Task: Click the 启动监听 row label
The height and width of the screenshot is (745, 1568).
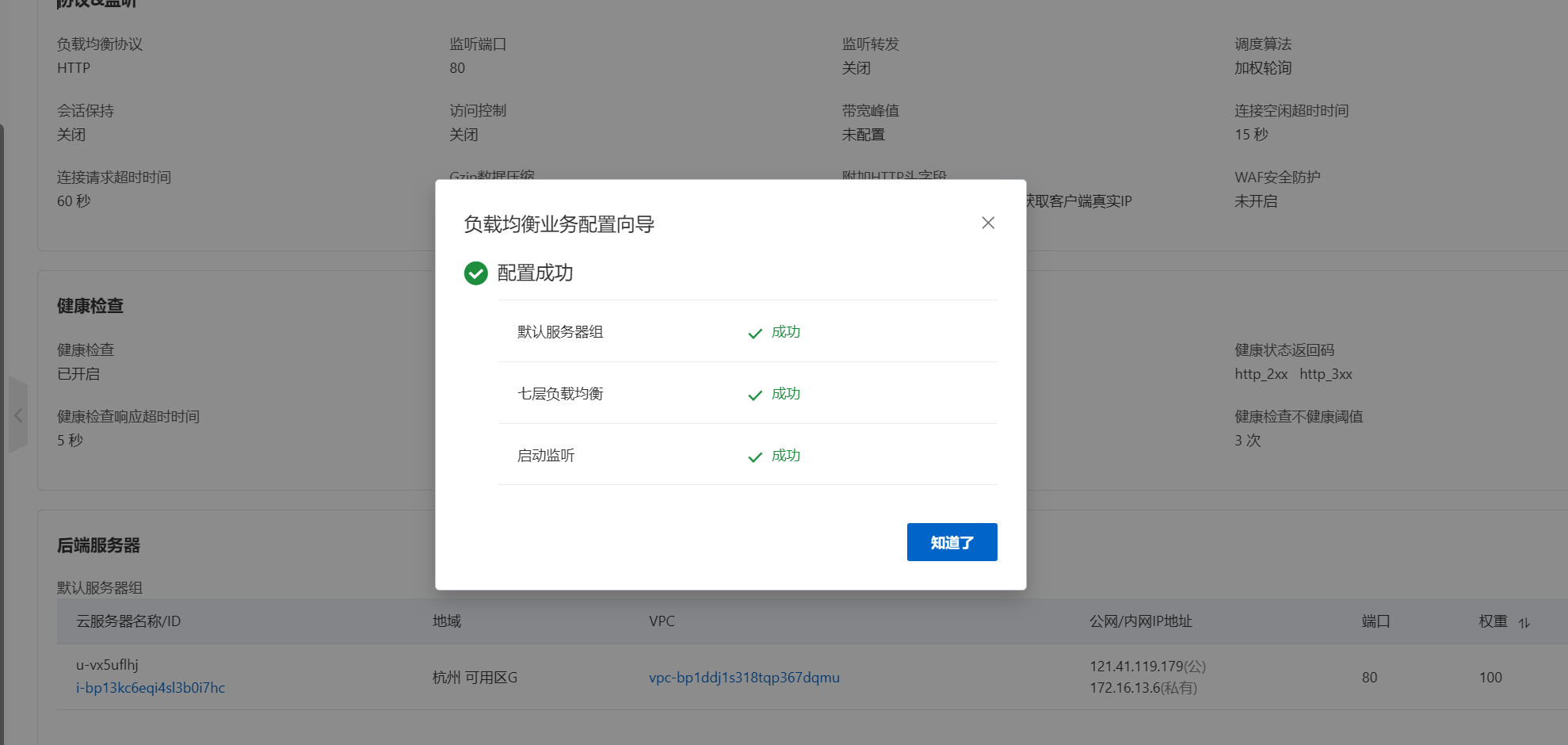Action: click(546, 456)
